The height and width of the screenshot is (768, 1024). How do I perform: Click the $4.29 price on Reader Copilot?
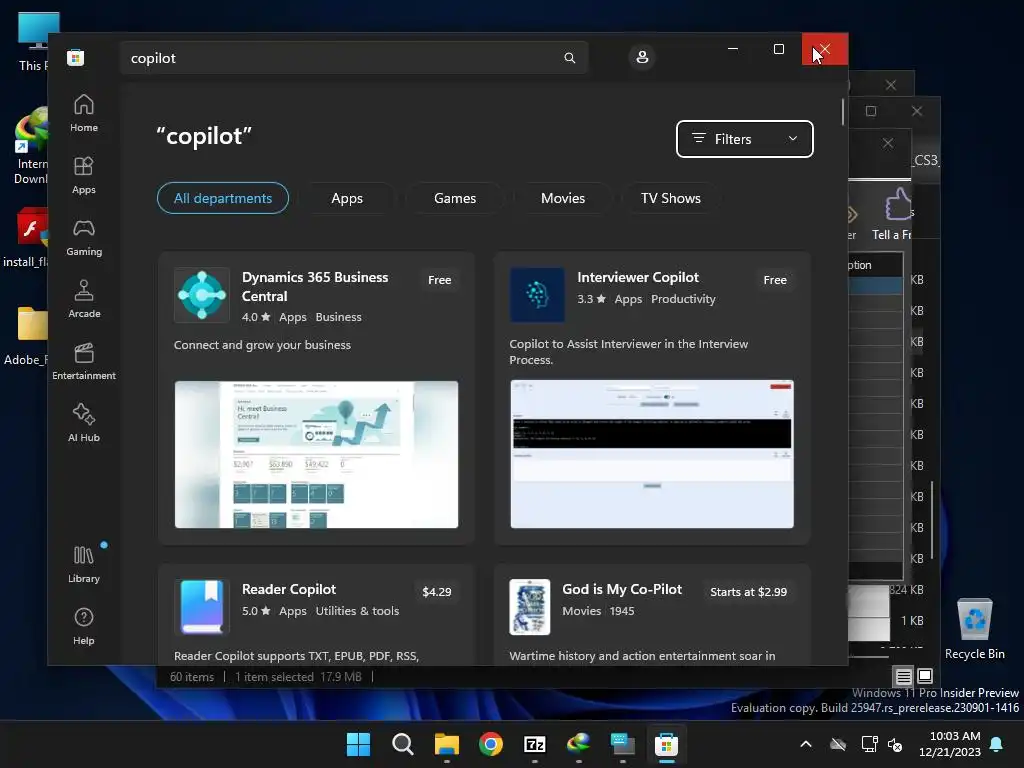(436, 592)
